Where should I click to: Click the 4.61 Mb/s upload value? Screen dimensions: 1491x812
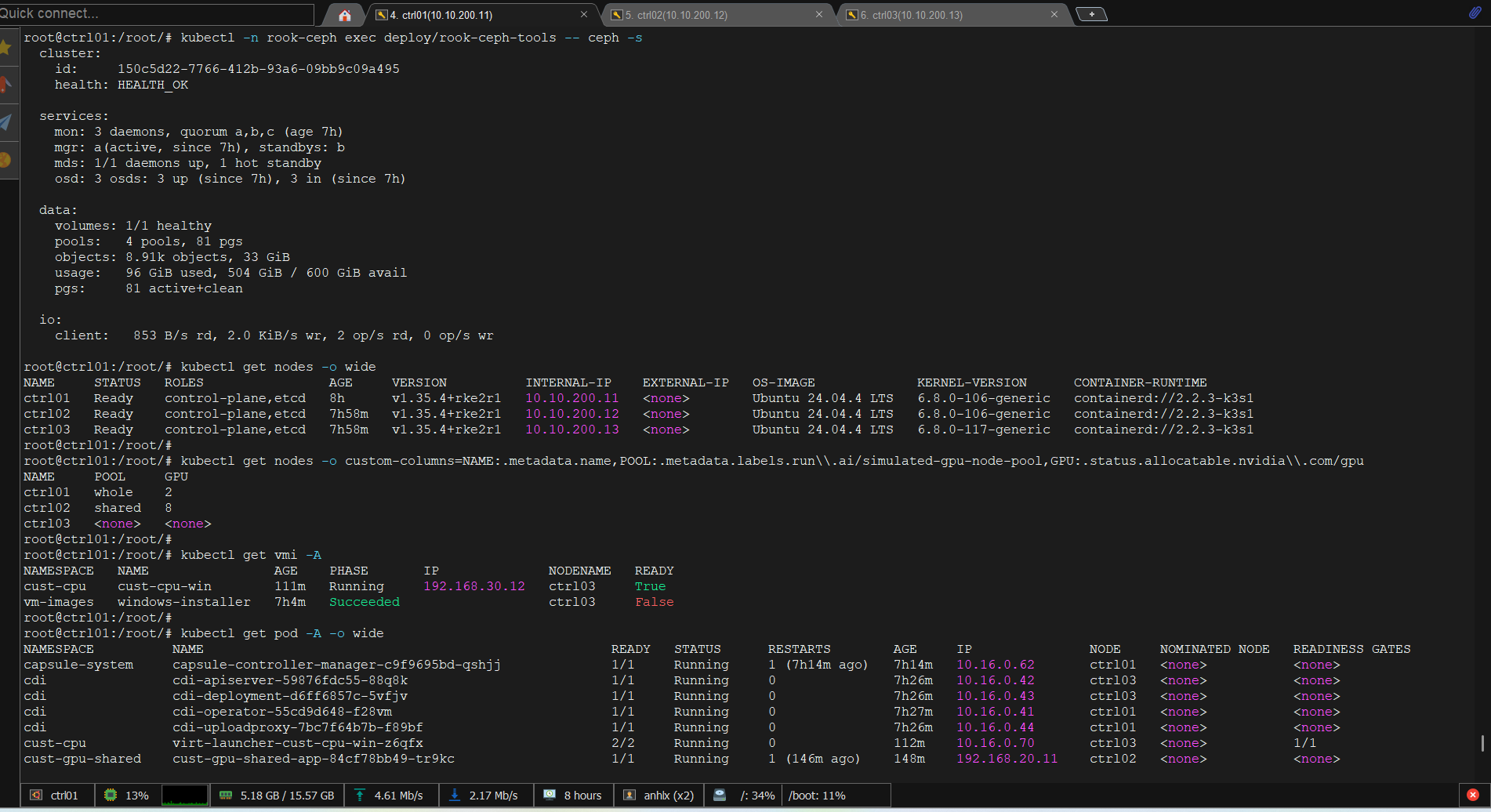399,796
